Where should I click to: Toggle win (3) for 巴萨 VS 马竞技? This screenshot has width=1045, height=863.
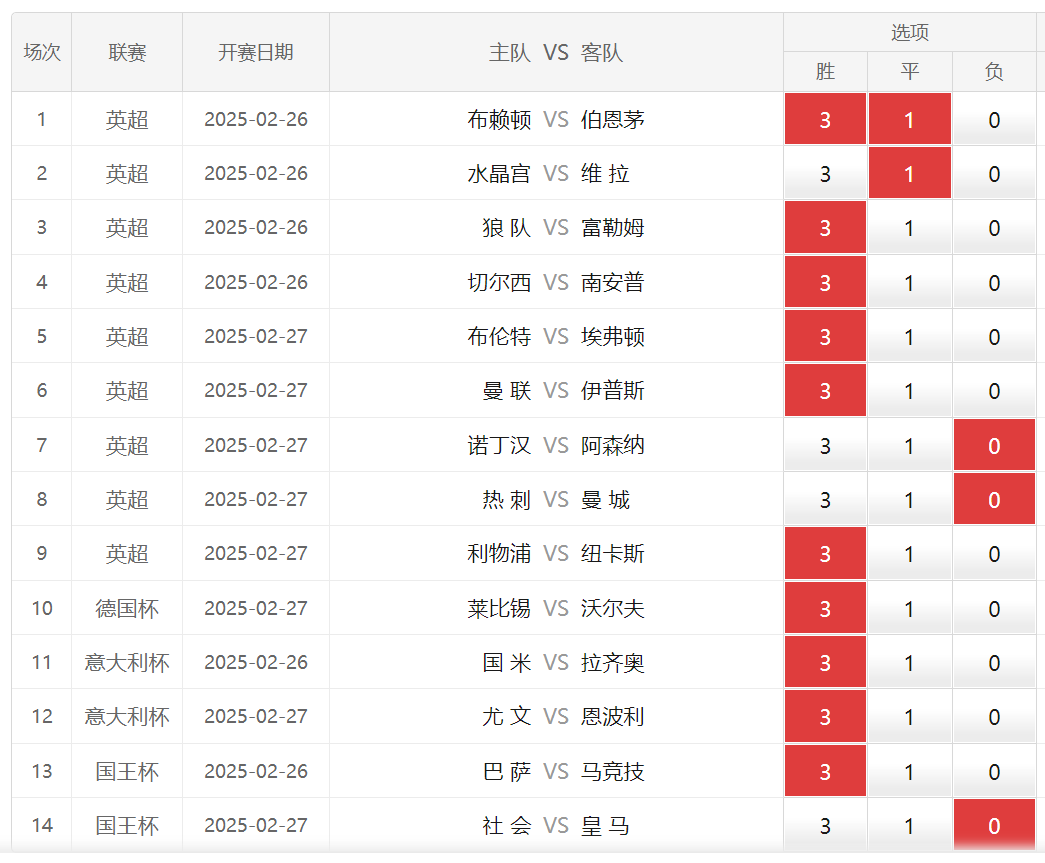coord(825,771)
